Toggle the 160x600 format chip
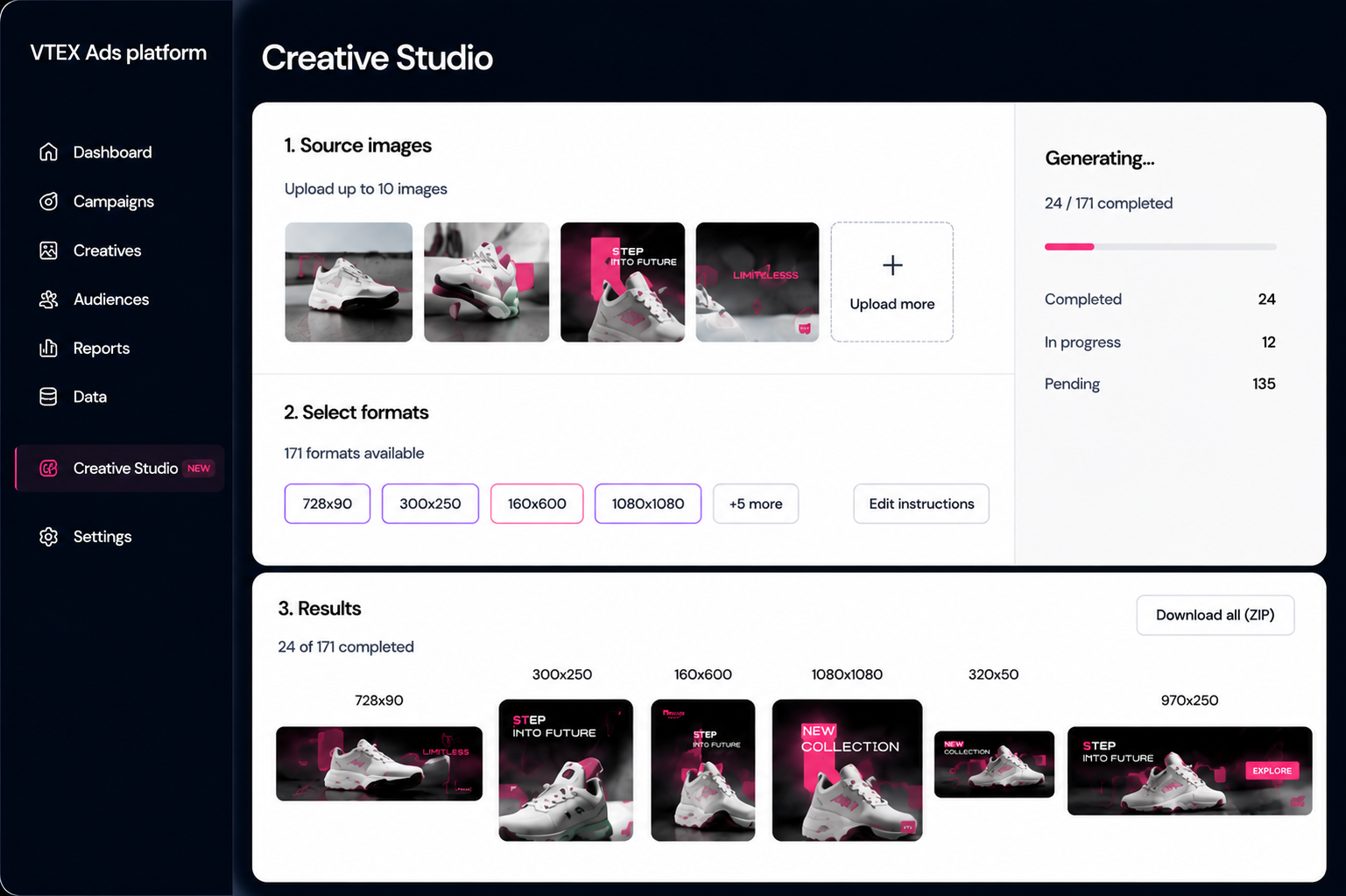The width and height of the screenshot is (1346, 896). 537,504
